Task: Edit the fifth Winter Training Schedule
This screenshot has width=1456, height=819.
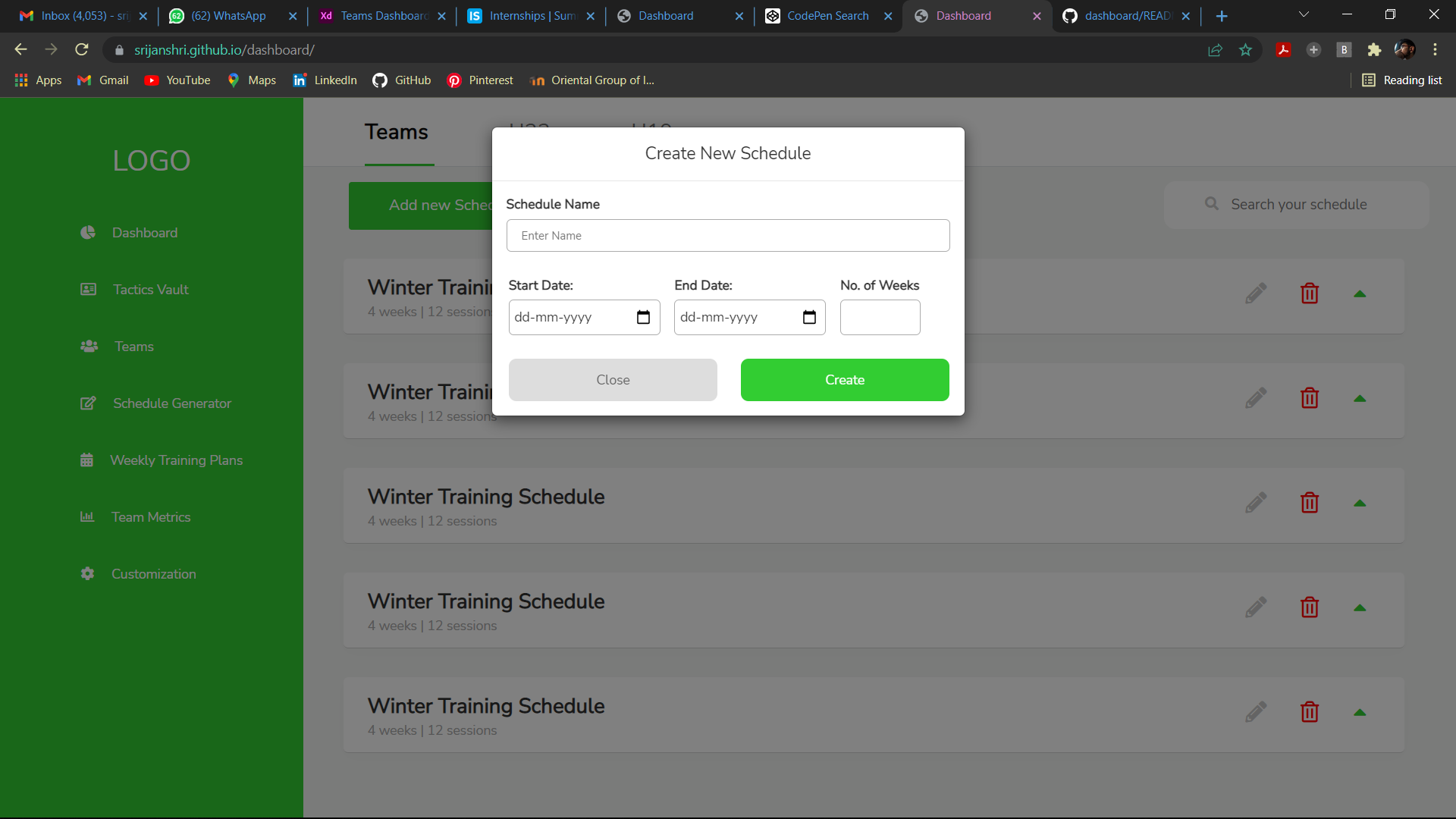Action: 1256,712
